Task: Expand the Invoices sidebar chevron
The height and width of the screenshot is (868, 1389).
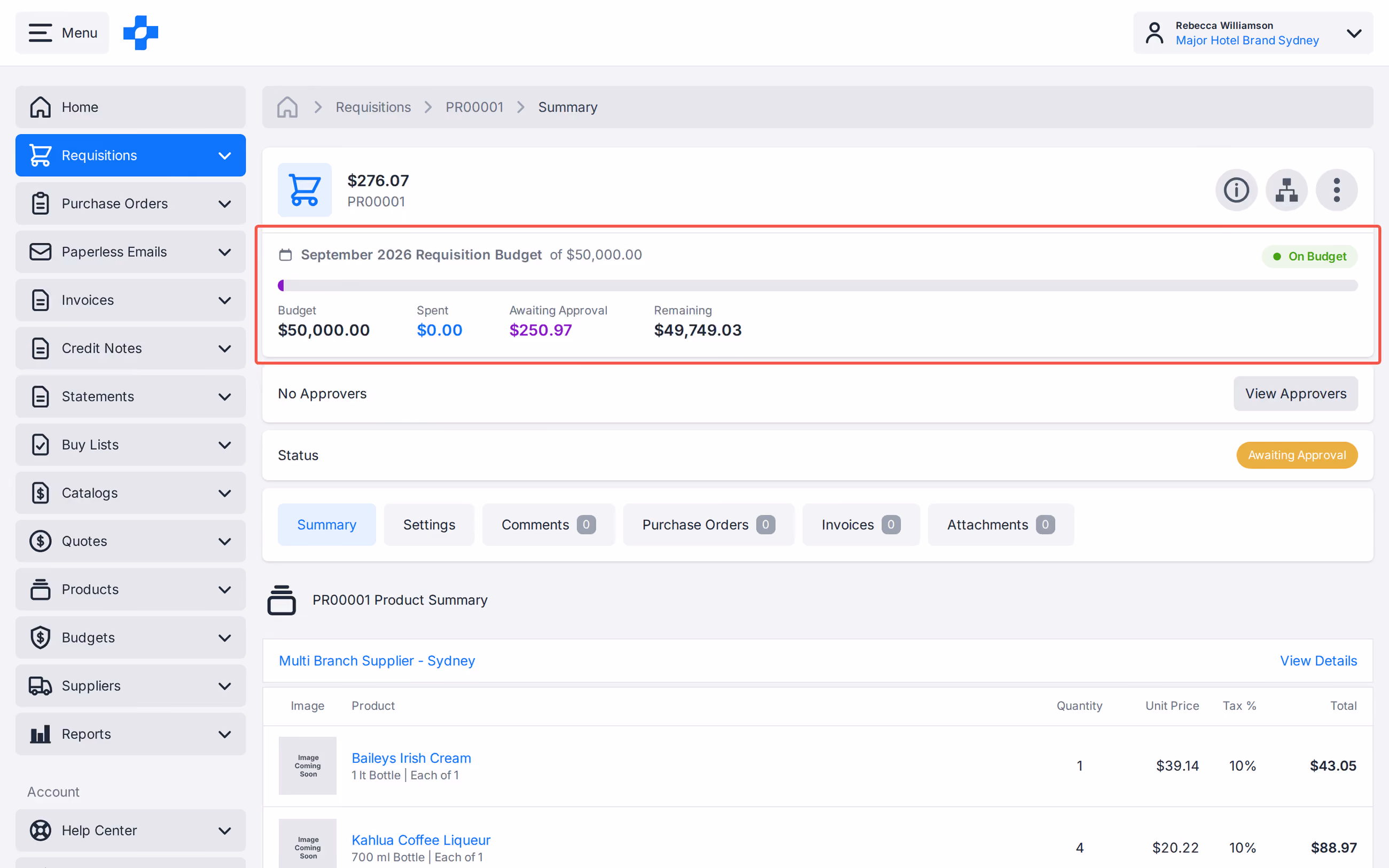Action: click(225, 300)
